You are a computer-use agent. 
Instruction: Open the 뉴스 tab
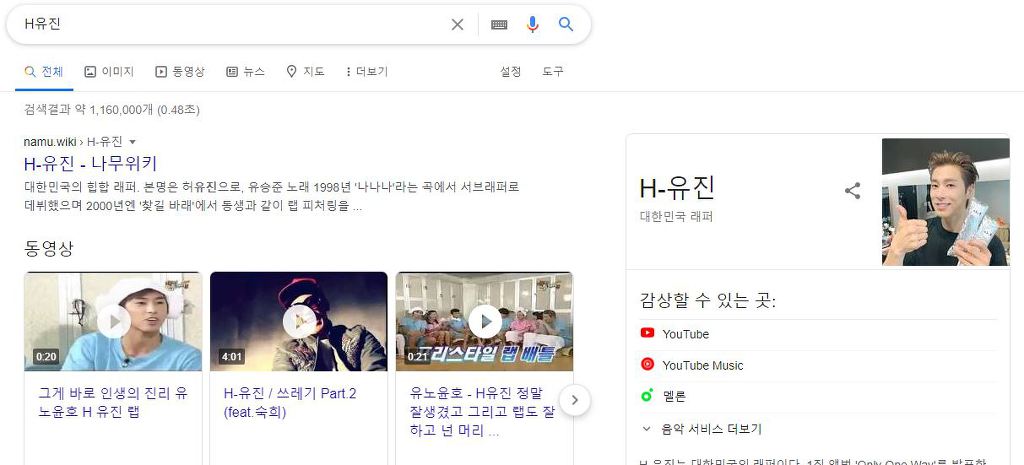tap(246, 72)
